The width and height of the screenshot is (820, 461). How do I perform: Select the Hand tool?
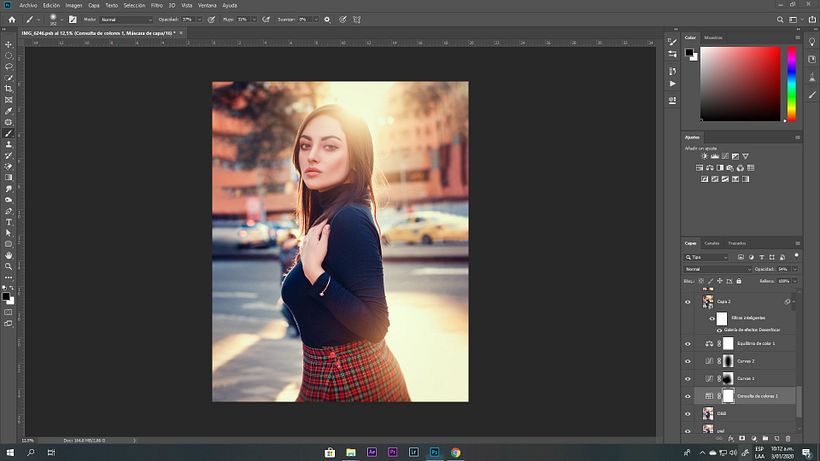(8, 255)
